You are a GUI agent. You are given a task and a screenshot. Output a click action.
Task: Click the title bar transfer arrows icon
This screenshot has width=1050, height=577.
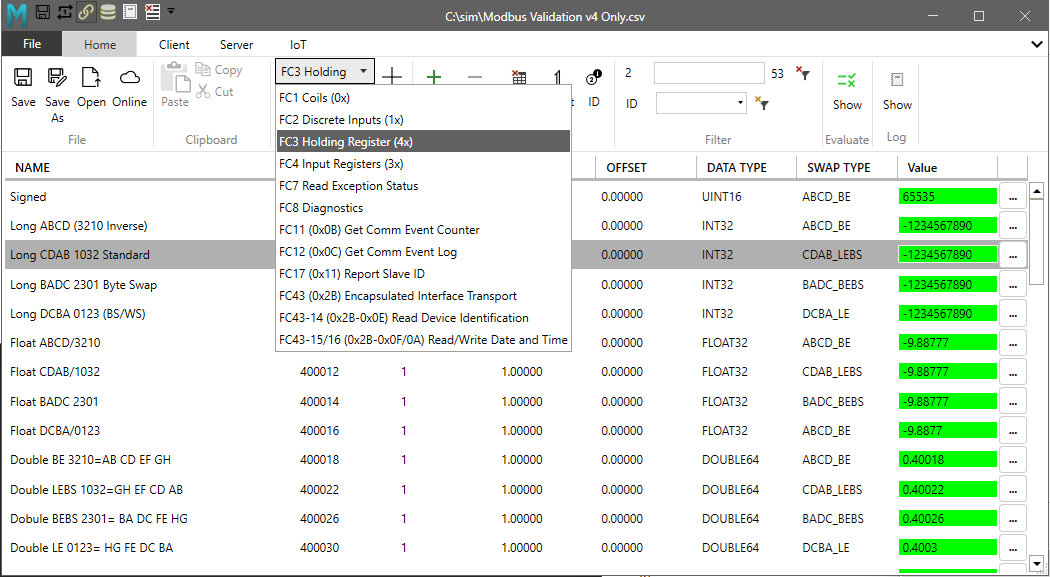(x=64, y=12)
